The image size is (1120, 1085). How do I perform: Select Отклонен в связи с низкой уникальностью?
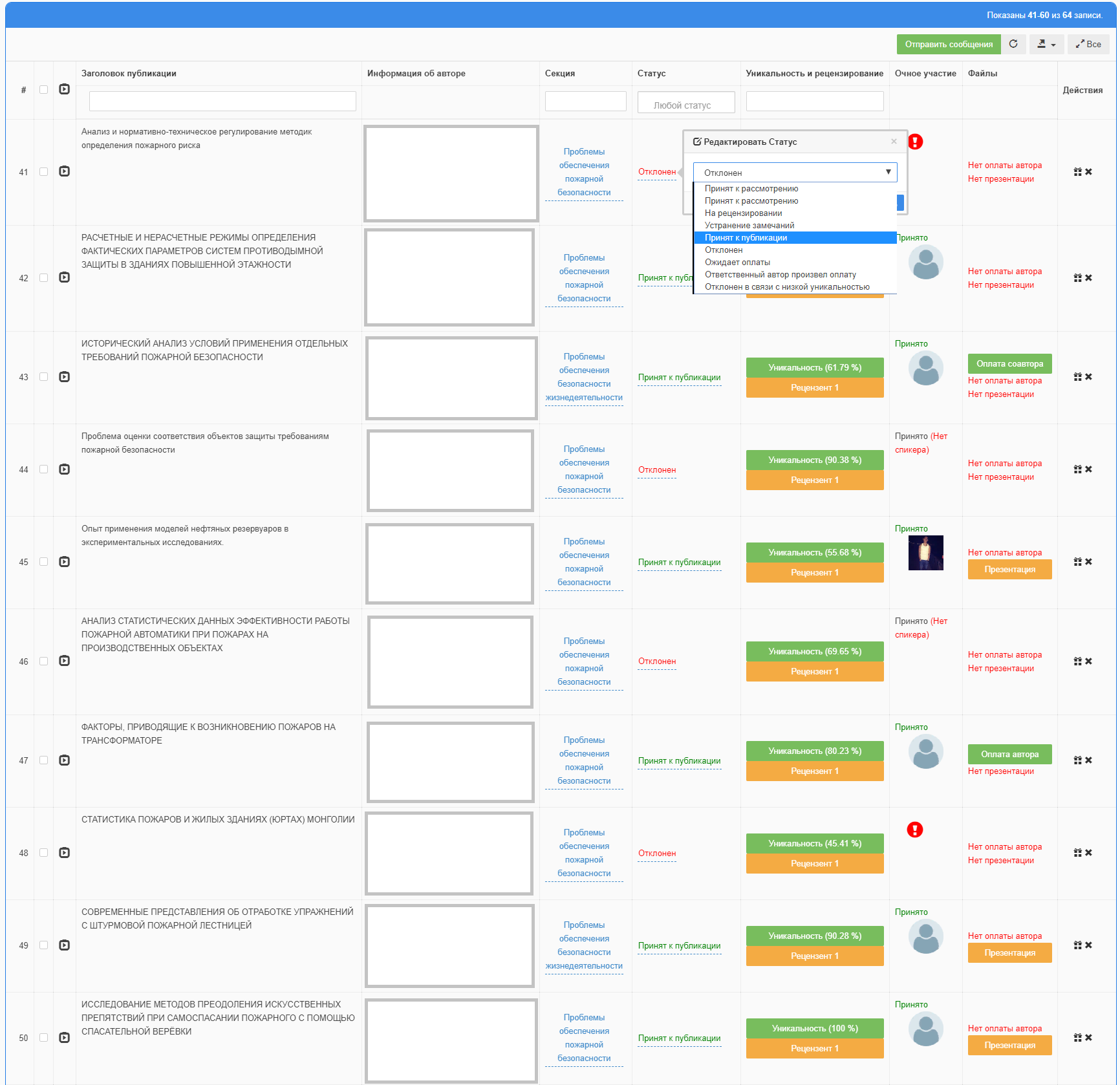[787, 287]
